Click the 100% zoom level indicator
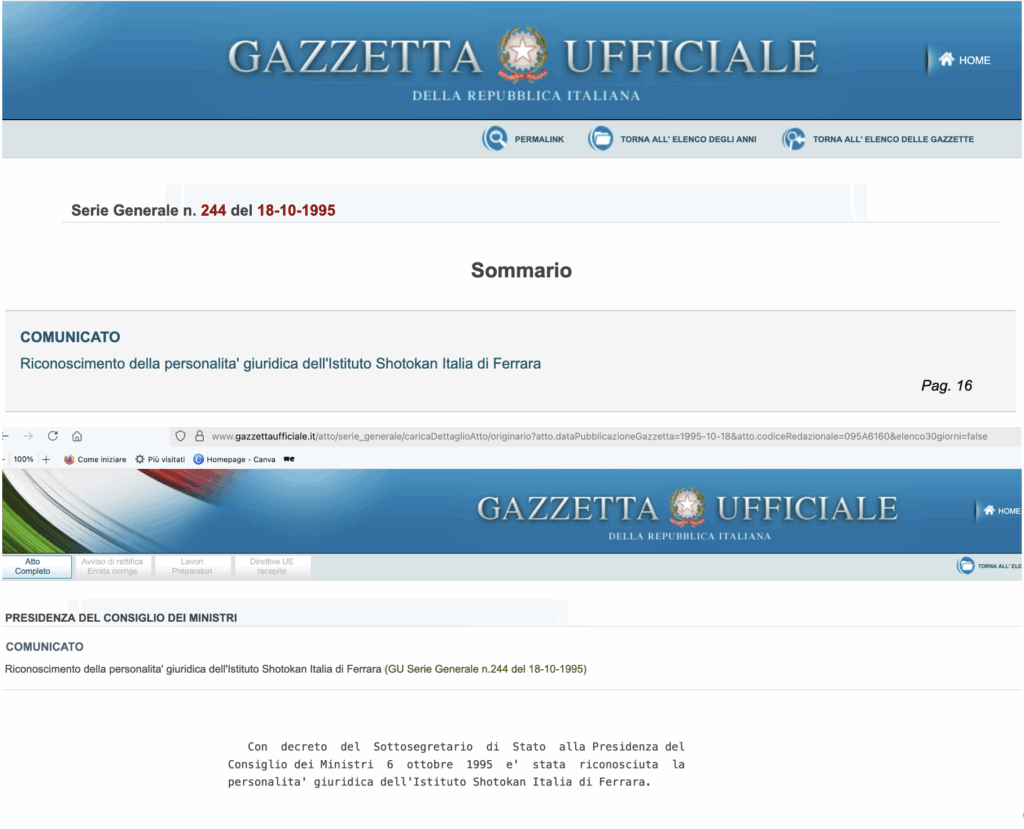 (x=24, y=459)
